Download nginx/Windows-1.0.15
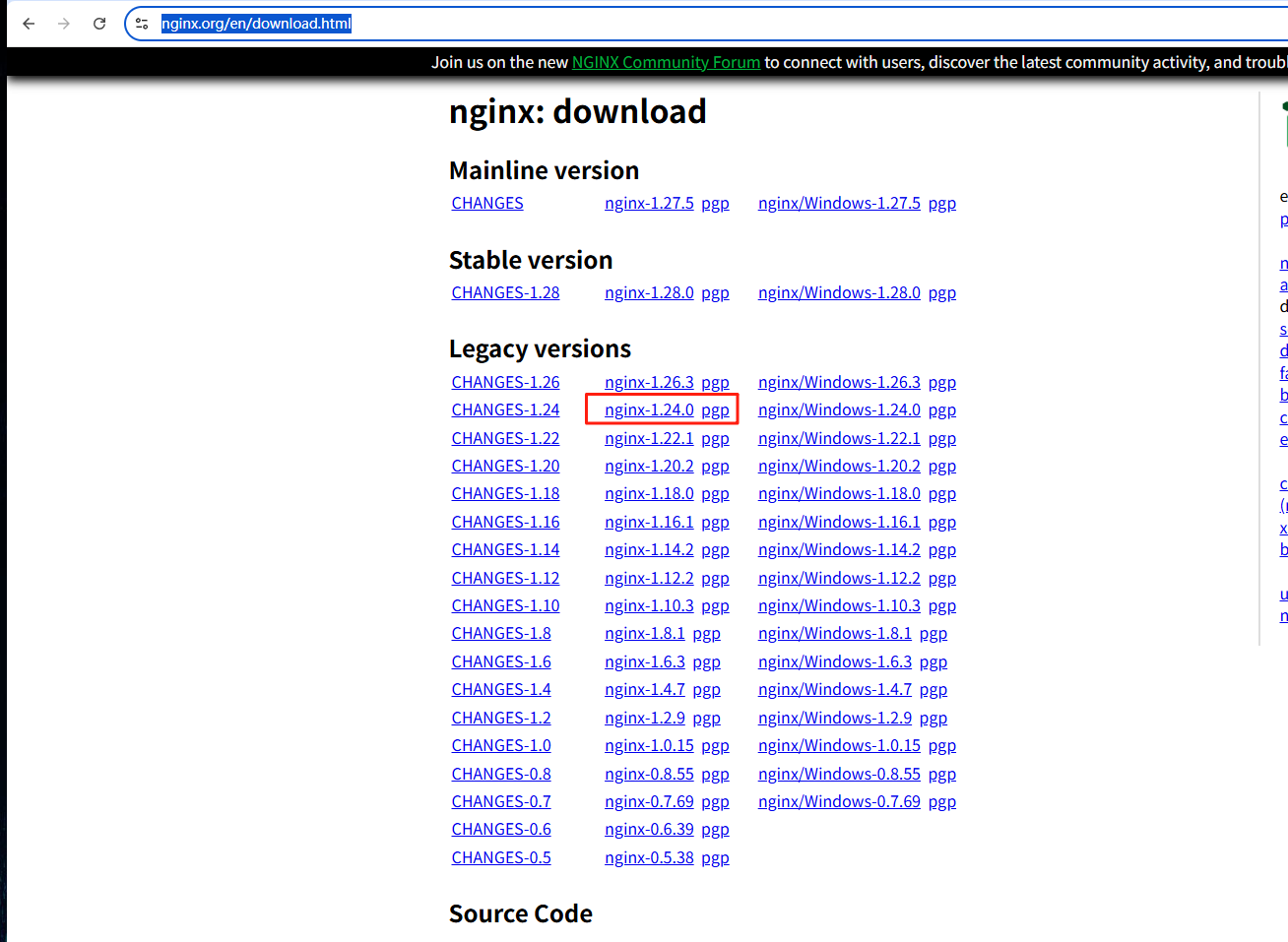This screenshot has height=942, width=1288. pos(839,745)
